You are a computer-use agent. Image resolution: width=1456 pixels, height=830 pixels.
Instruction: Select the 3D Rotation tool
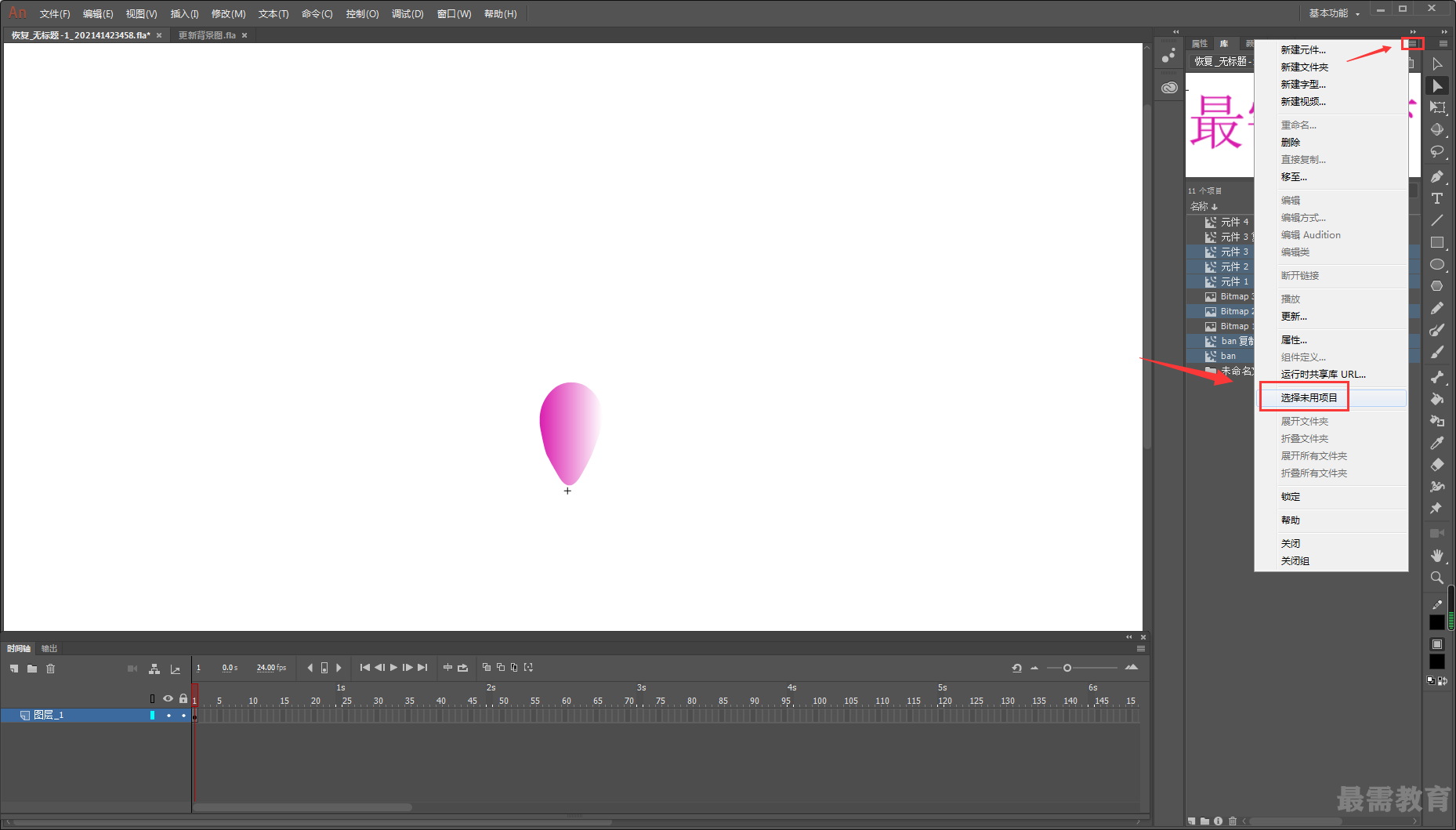[x=1437, y=130]
